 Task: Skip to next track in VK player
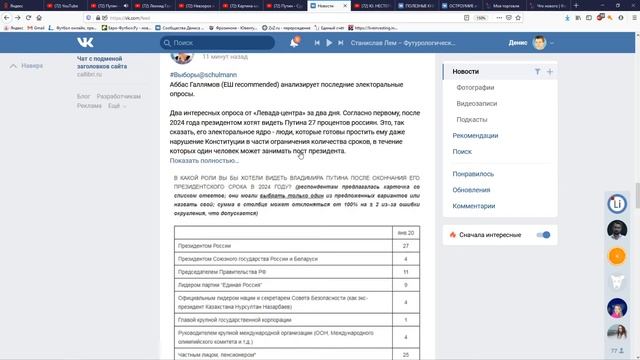click(340, 42)
